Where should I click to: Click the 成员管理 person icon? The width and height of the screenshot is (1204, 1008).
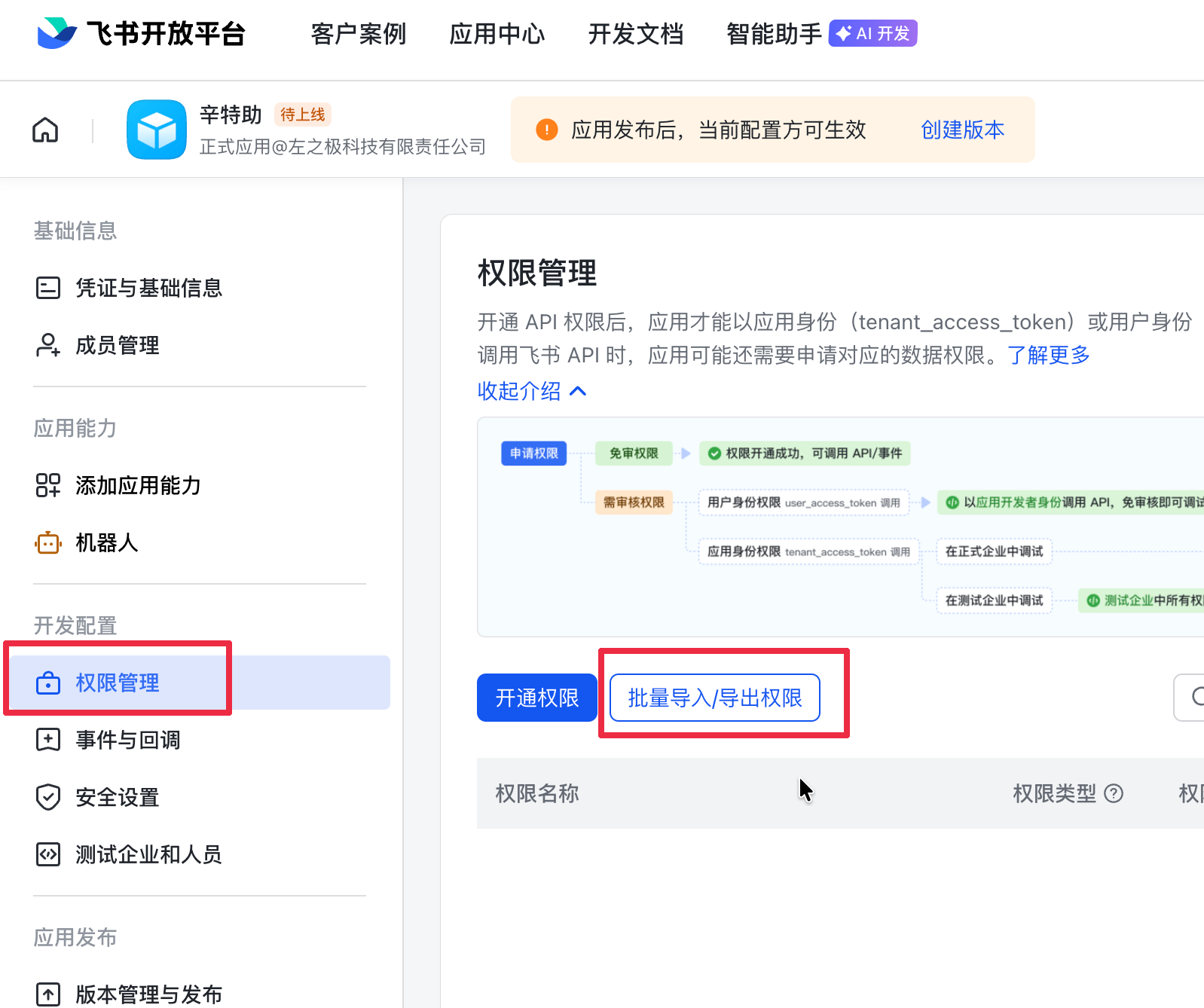[48, 345]
